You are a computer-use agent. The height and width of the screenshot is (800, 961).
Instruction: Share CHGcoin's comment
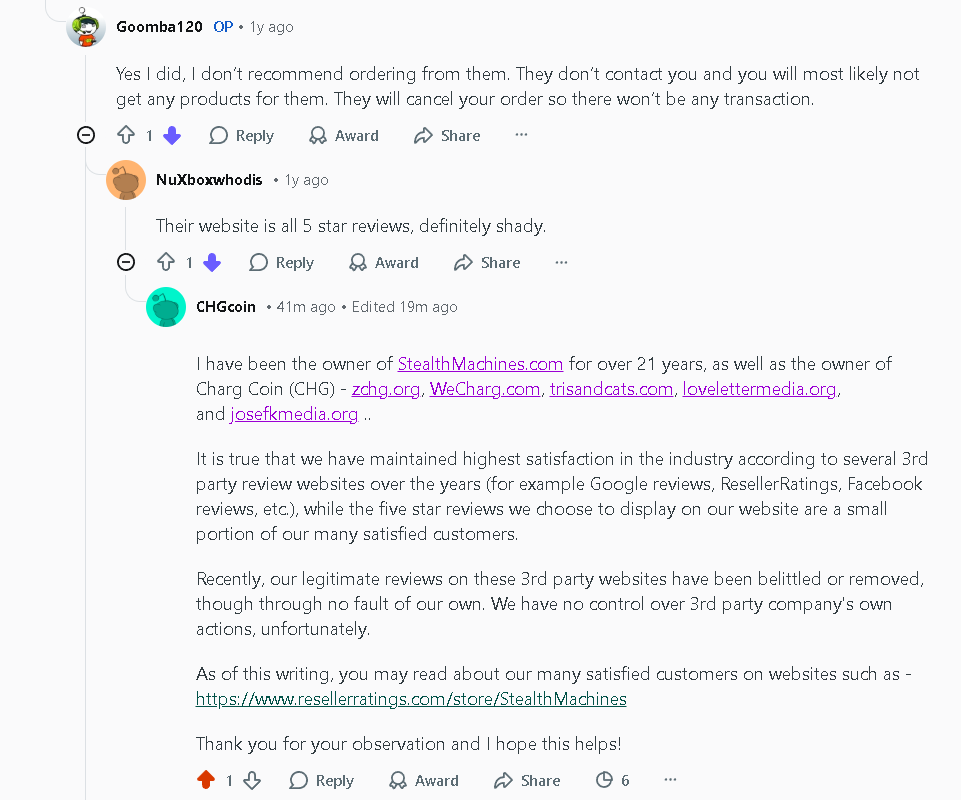[x=527, y=780]
